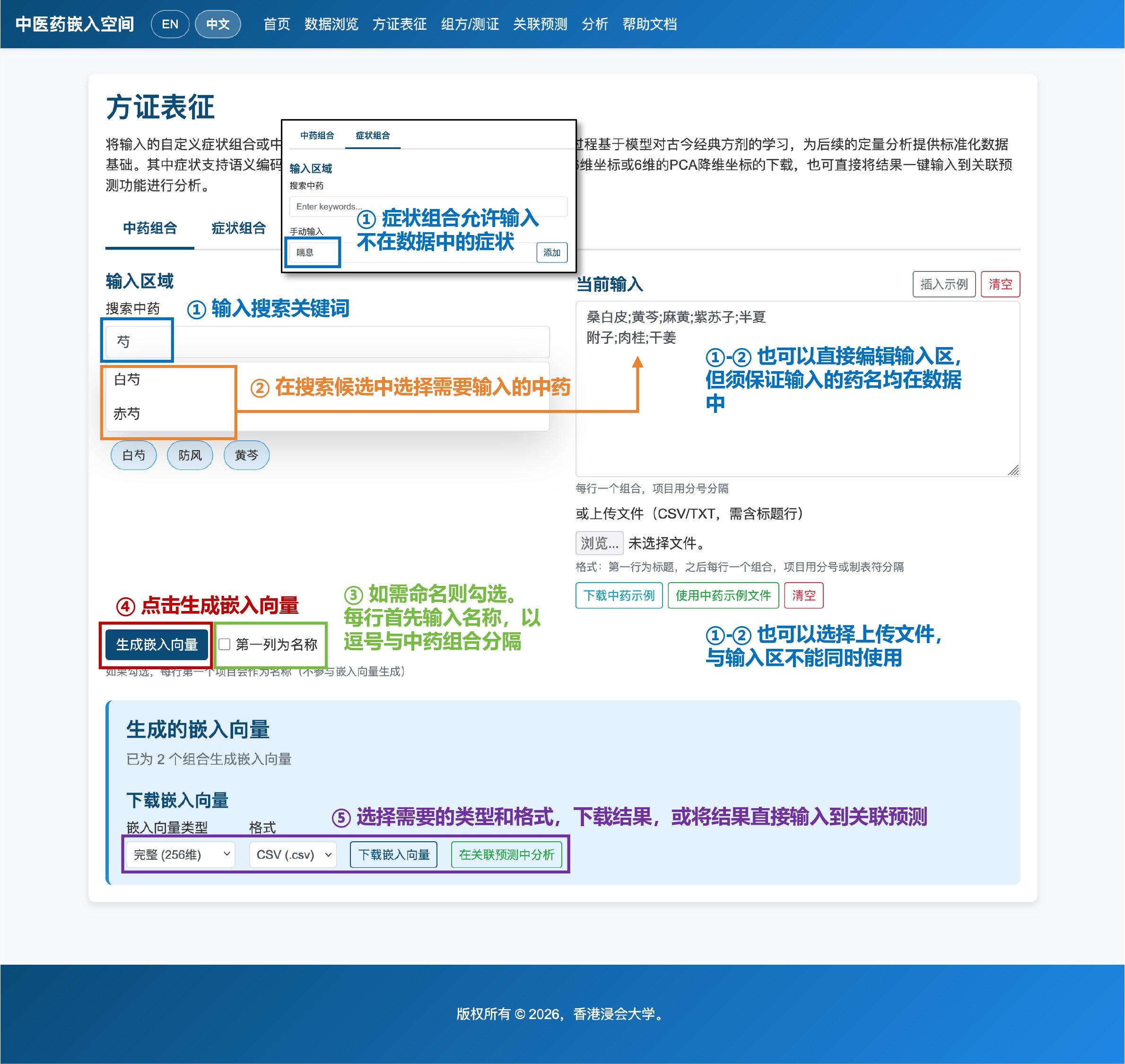
Task: Open 组方/测证 navigation item
Action: coord(470,25)
